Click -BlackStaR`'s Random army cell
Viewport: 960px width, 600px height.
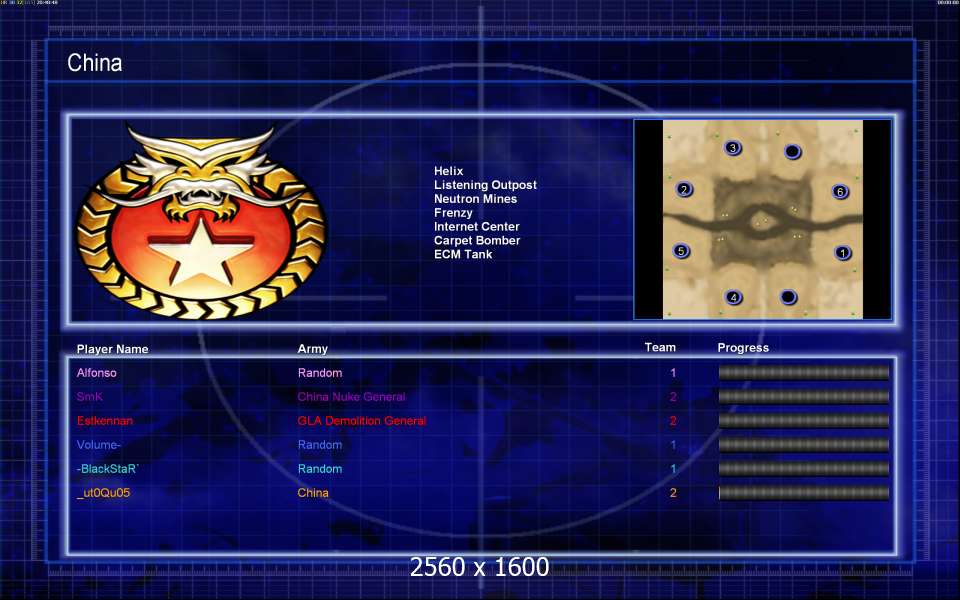pos(320,469)
